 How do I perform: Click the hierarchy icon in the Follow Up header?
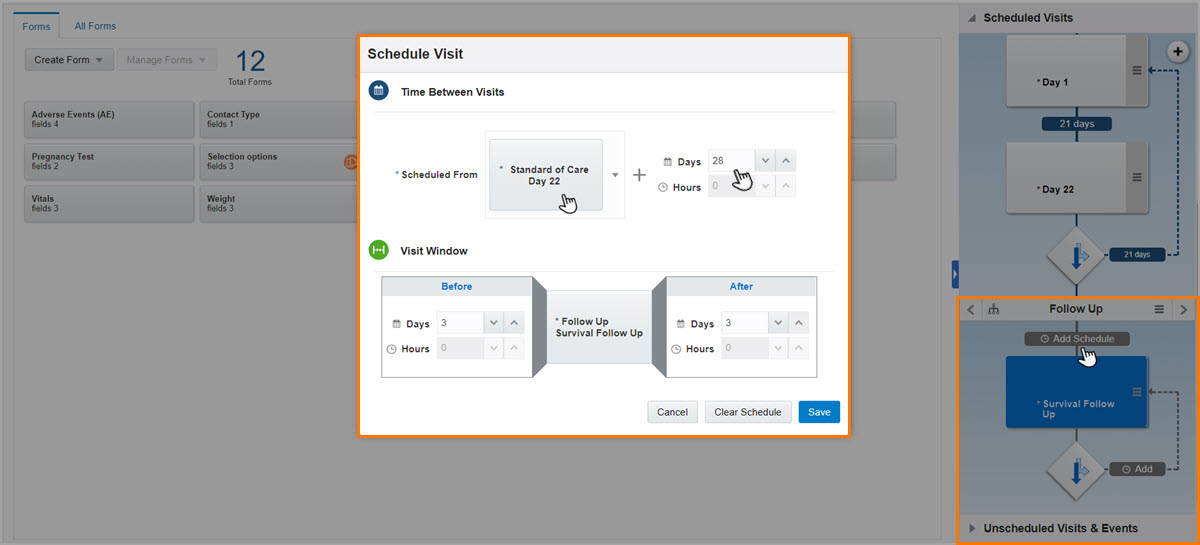point(994,310)
